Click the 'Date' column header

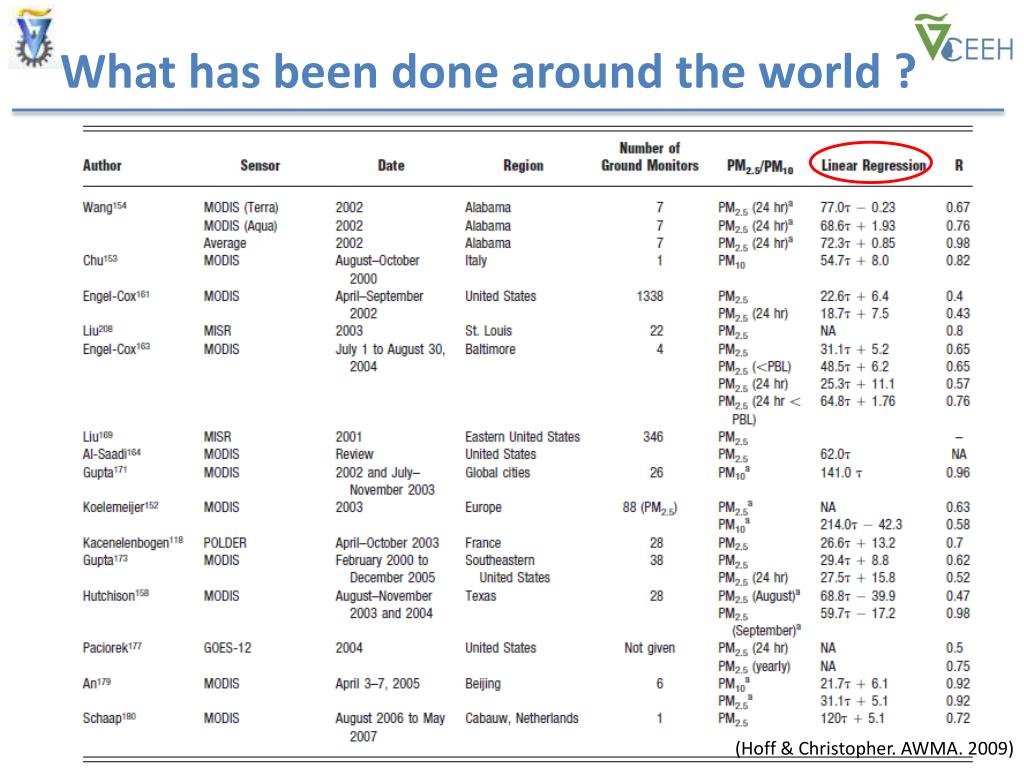tap(391, 165)
